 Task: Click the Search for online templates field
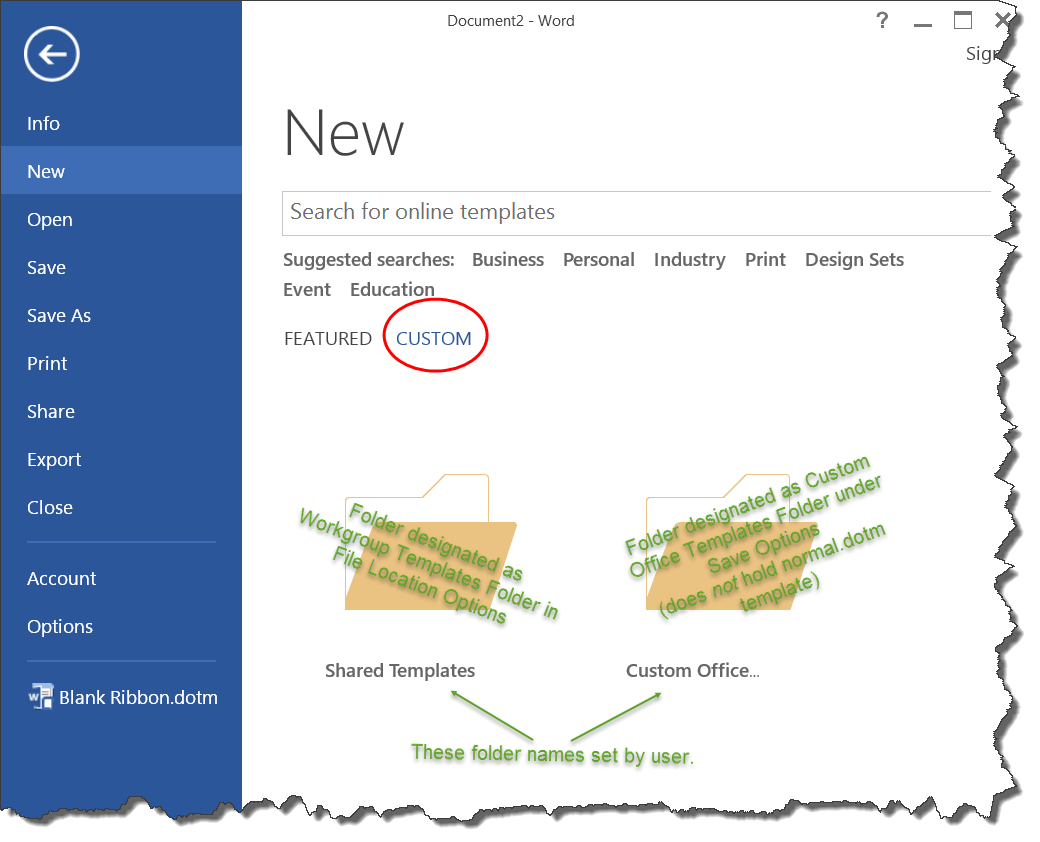click(x=630, y=212)
